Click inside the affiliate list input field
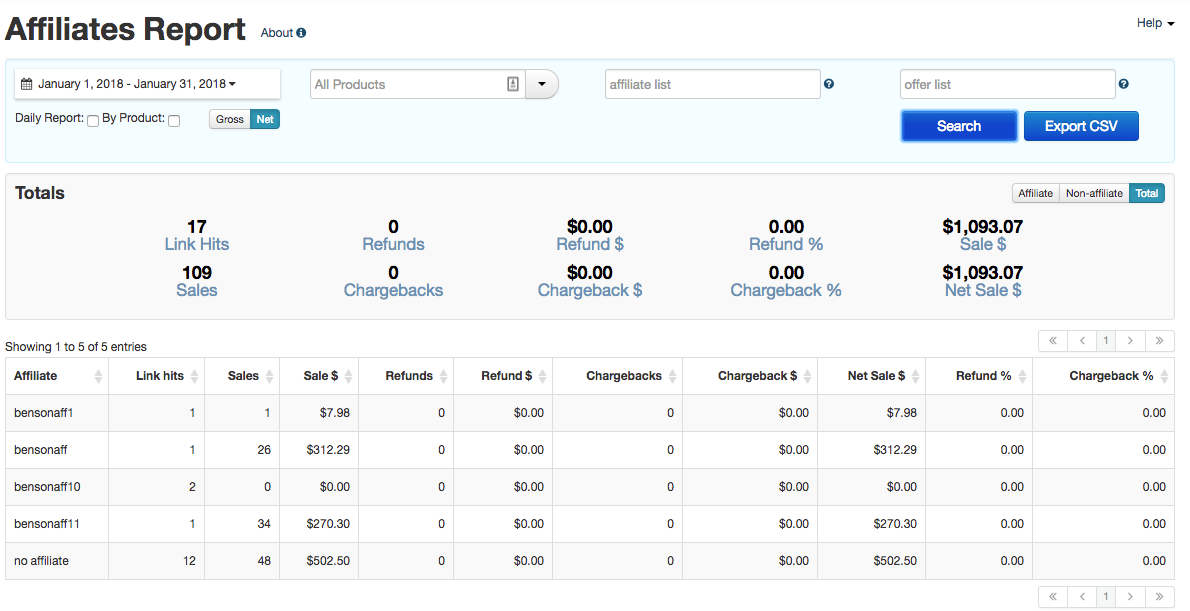The height and width of the screenshot is (611, 1190). [x=712, y=84]
